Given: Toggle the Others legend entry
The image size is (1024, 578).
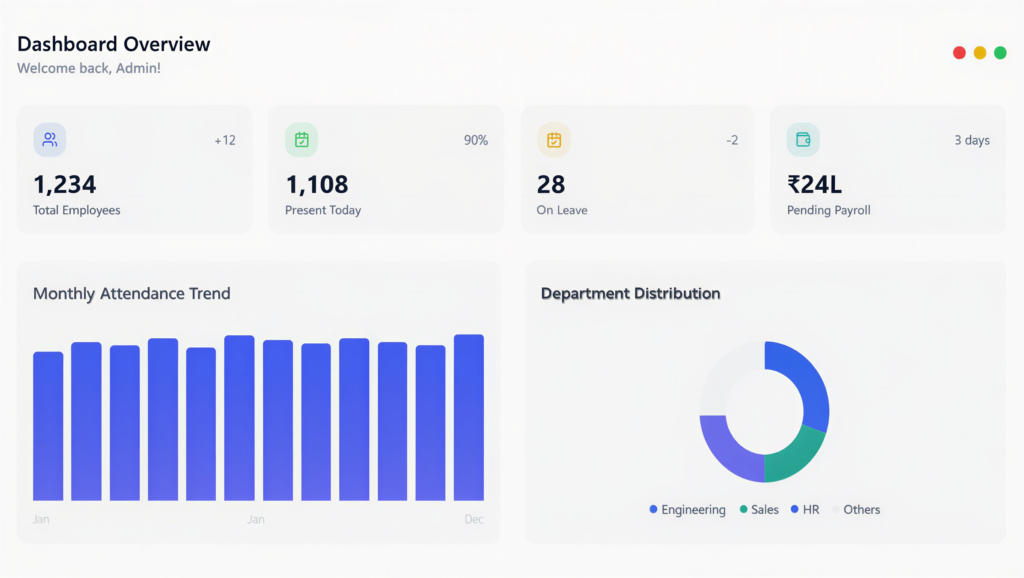Looking at the screenshot, I should click(x=855, y=510).
